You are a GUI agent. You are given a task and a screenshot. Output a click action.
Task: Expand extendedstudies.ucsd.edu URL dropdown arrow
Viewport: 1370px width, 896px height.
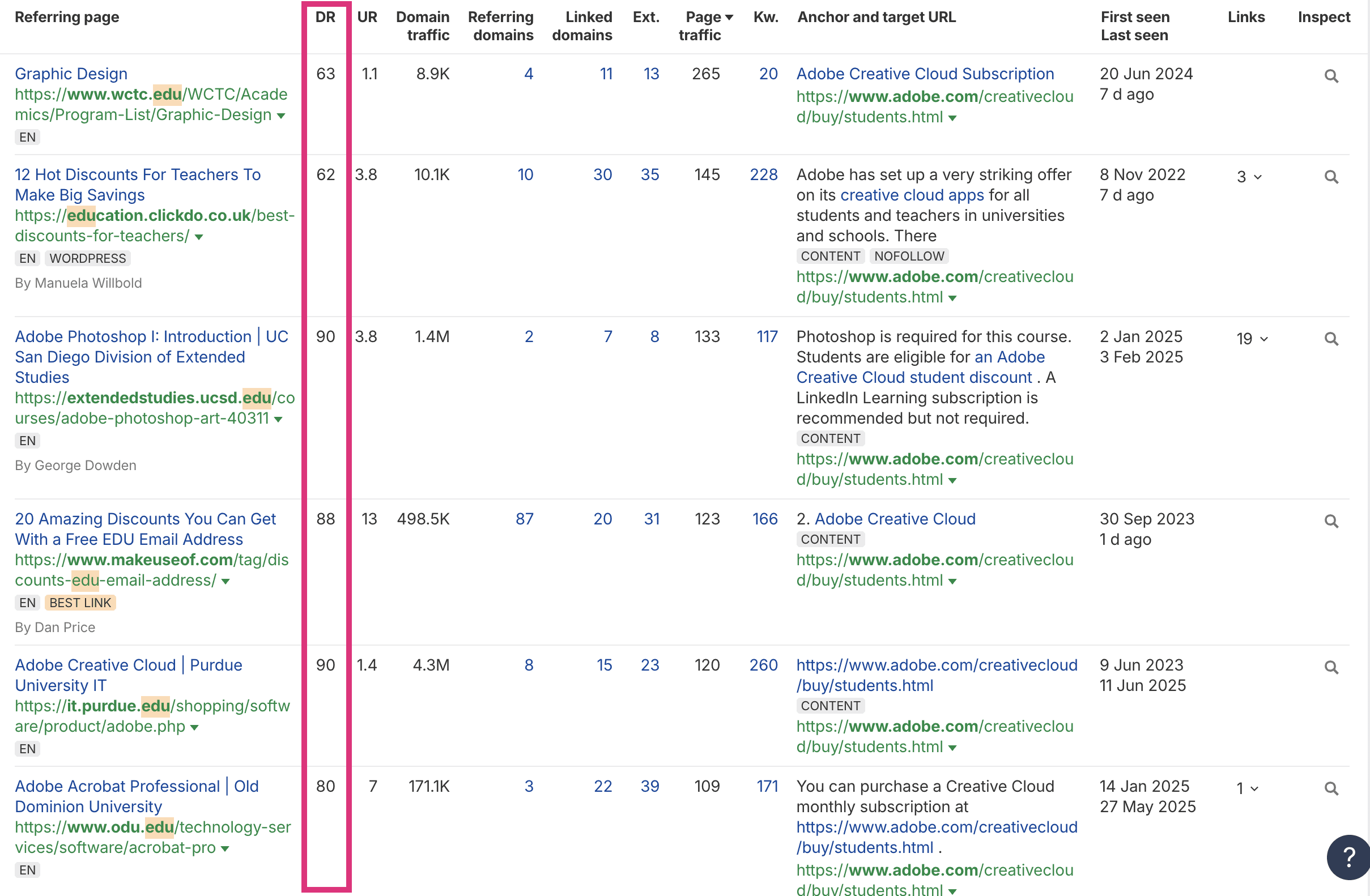tap(278, 420)
